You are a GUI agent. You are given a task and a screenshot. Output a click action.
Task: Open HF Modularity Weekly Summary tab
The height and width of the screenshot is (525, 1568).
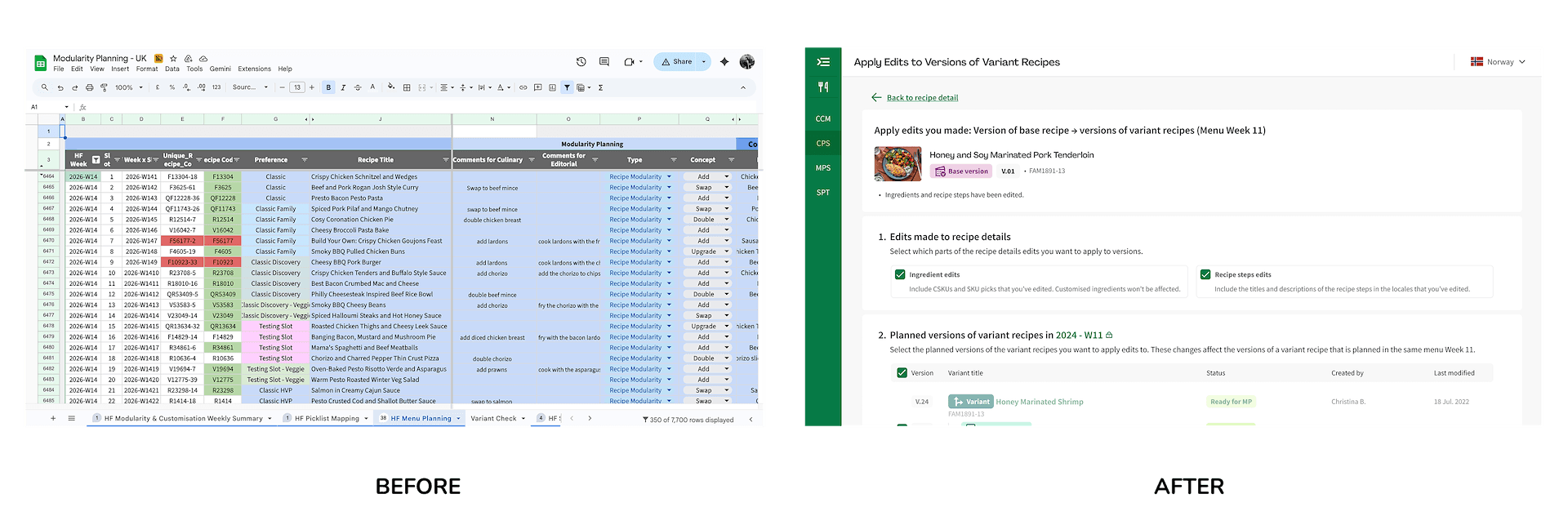click(x=183, y=419)
